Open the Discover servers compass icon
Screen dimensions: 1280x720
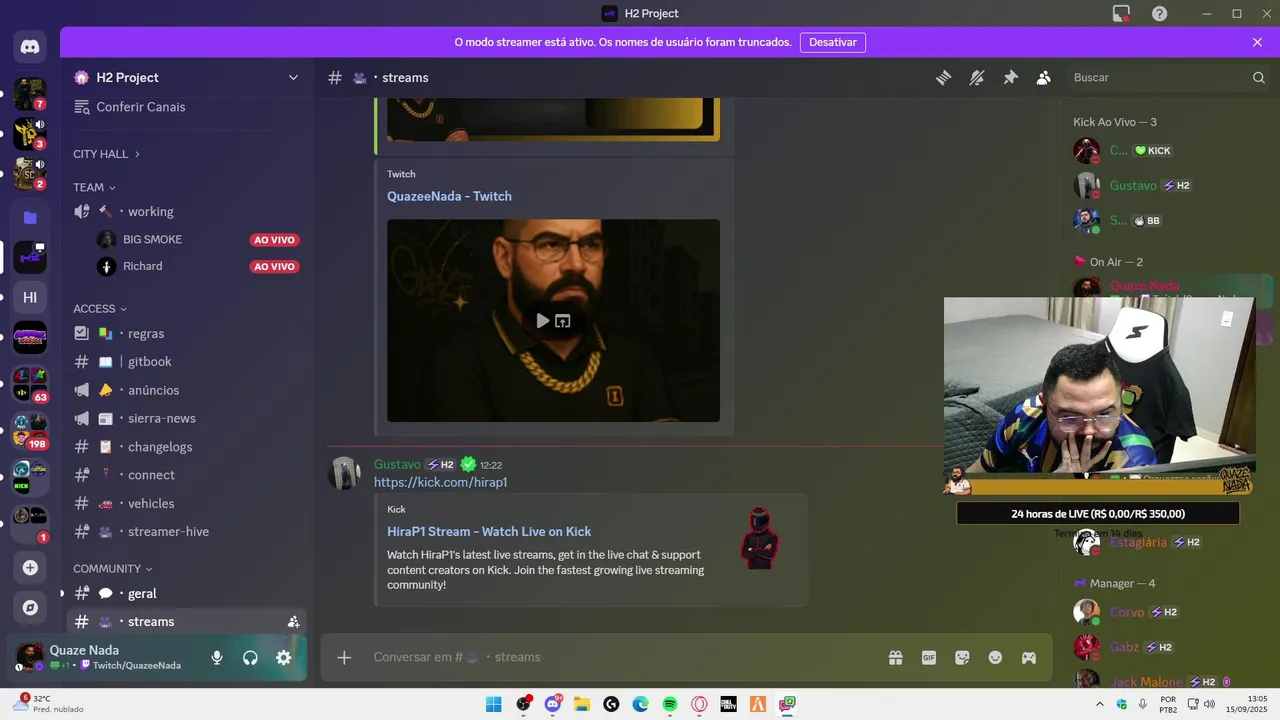tap(30, 607)
